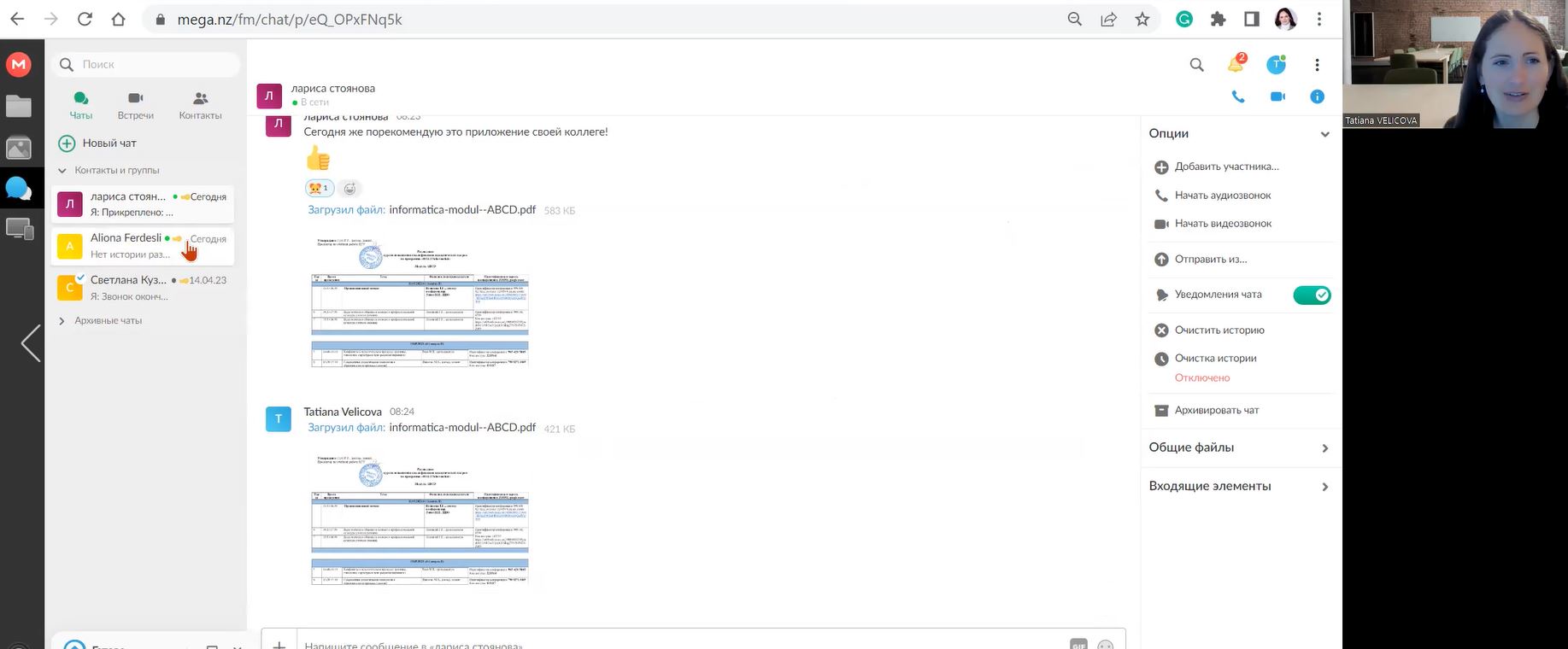Open the Photos section in left sidebar

19,149
